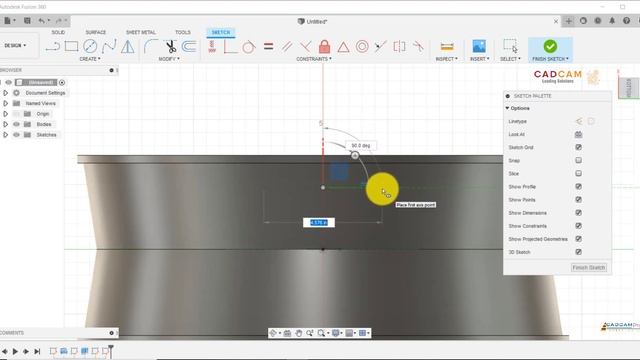
Task: Apply the Midpoint triangle constraint
Action: (x=343, y=47)
